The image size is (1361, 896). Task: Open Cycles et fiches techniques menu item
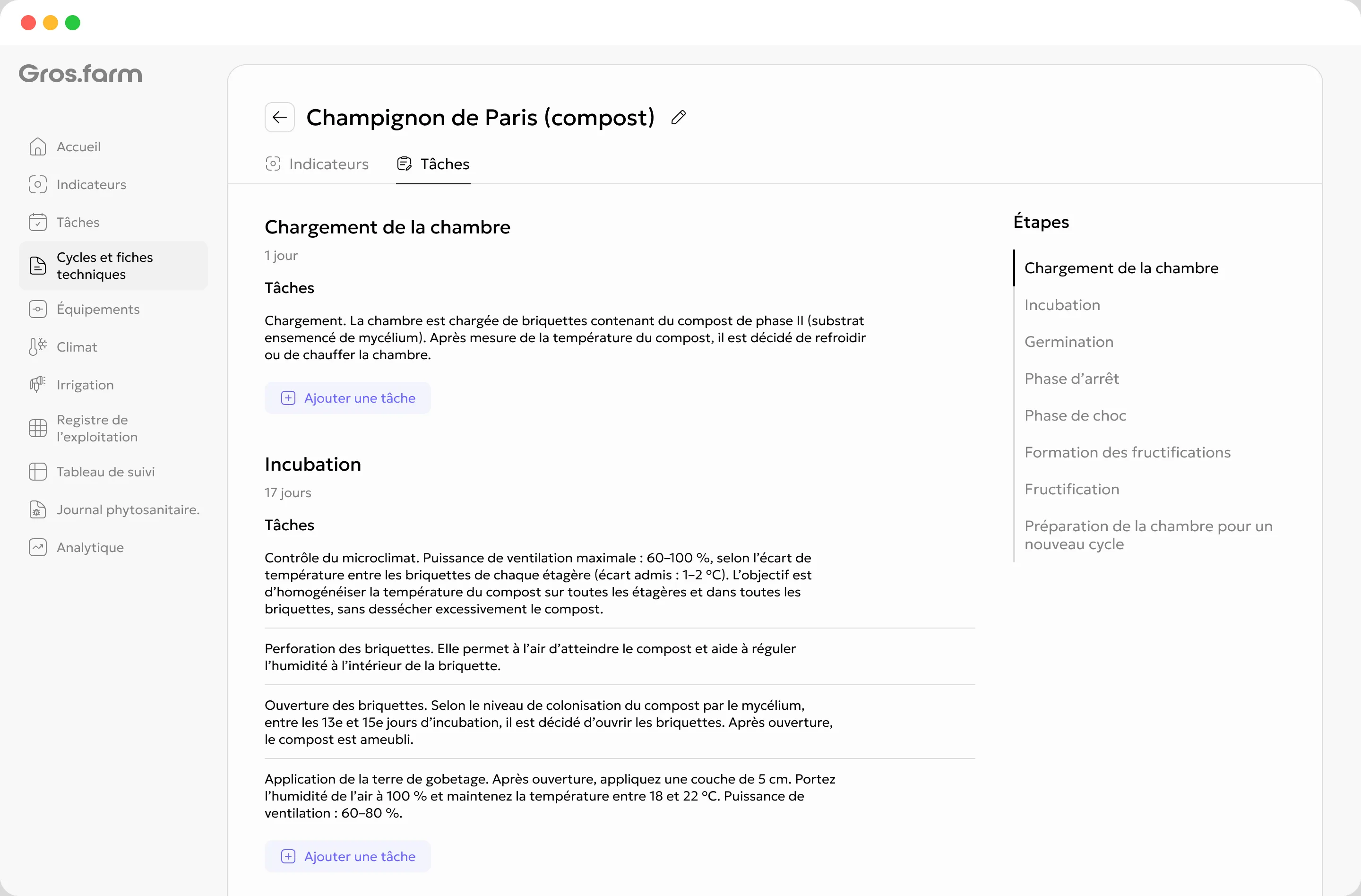tap(113, 265)
